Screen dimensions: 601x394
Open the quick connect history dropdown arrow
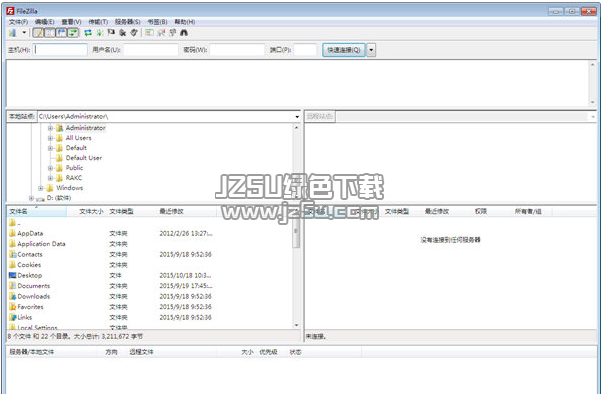pos(371,50)
